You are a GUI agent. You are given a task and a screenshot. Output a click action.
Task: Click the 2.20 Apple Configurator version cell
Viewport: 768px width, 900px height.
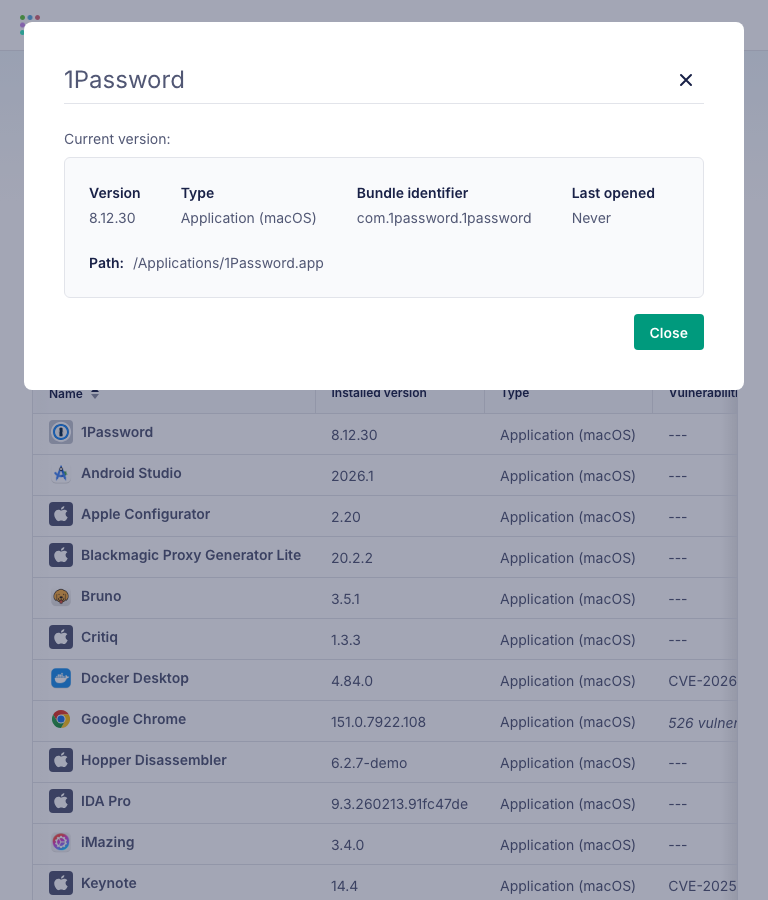[346, 517]
